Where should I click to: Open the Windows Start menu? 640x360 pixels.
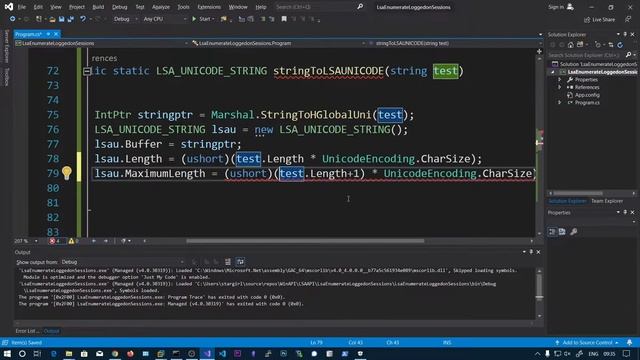pyautogui.click(x=7, y=353)
